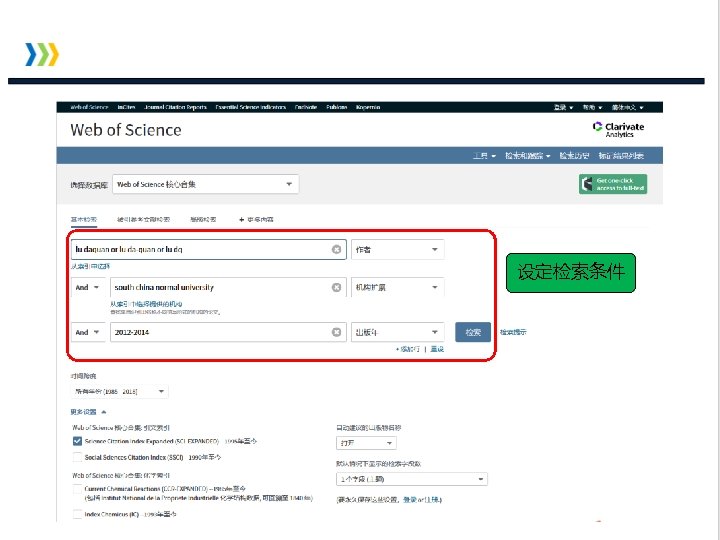Open the 检索和跟踪 menu
This screenshot has height=540, width=720.
click(528, 156)
